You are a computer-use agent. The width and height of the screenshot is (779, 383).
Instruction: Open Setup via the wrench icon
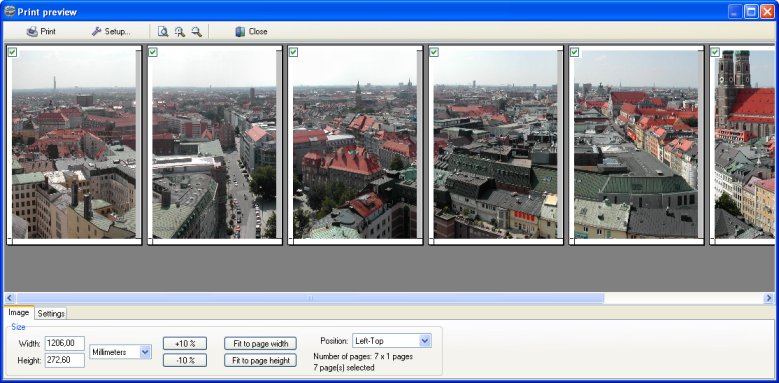pyautogui.click(x=96, y=31)
